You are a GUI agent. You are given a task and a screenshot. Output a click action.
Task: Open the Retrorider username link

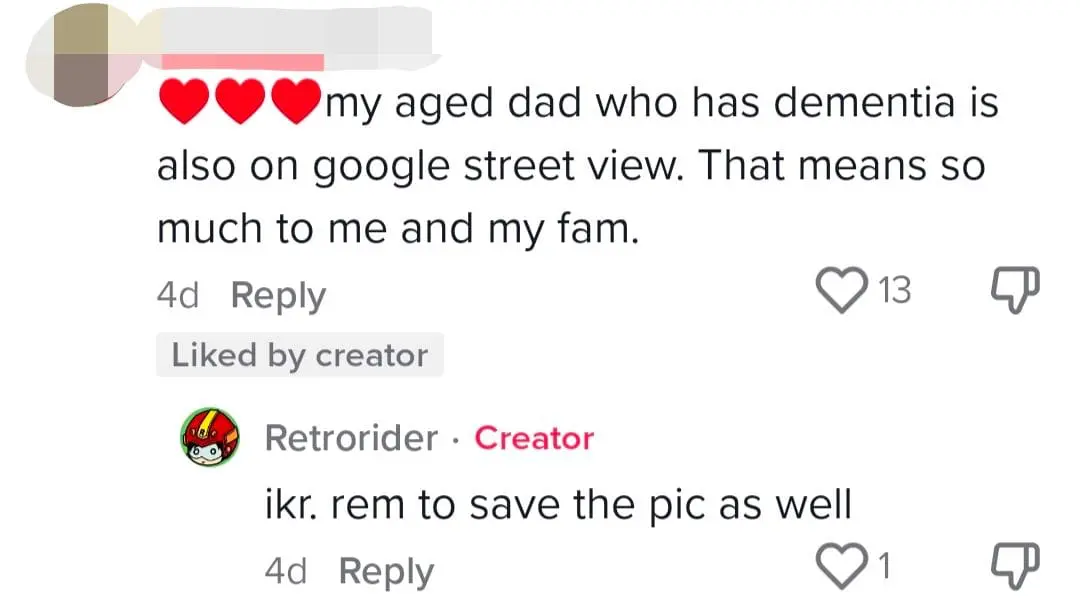[x=351, y=438]
